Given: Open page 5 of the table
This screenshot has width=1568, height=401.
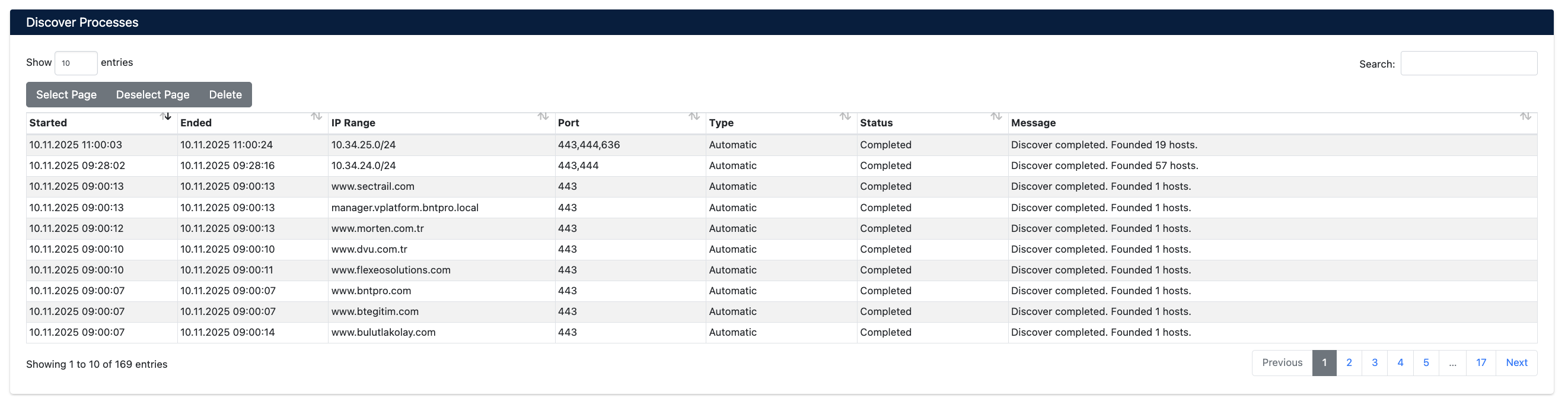Looking at the screenshot, I should point(1426,363).
